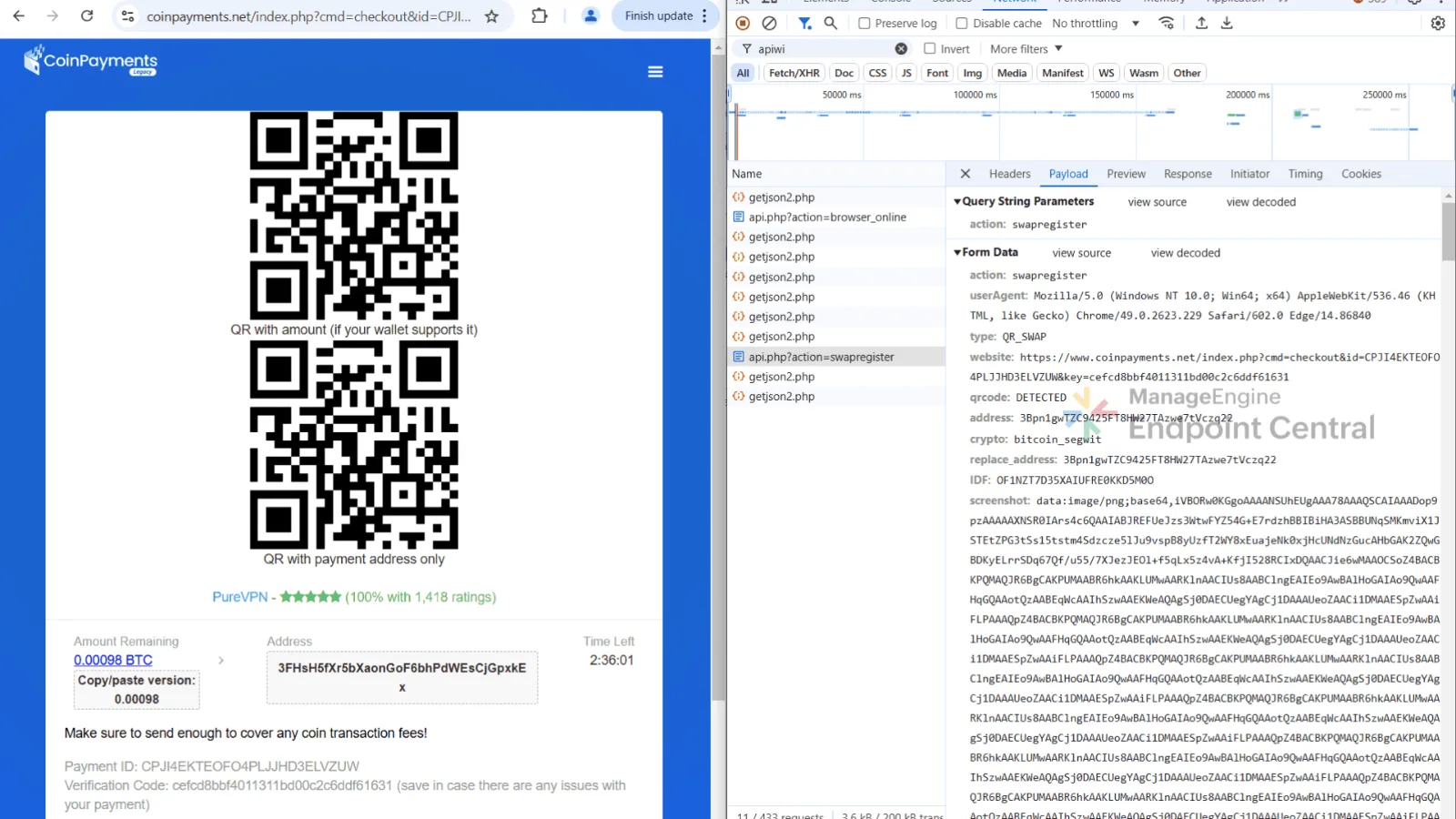Click the Name column header
This screenshot has height=819, width=1456.
836,174
